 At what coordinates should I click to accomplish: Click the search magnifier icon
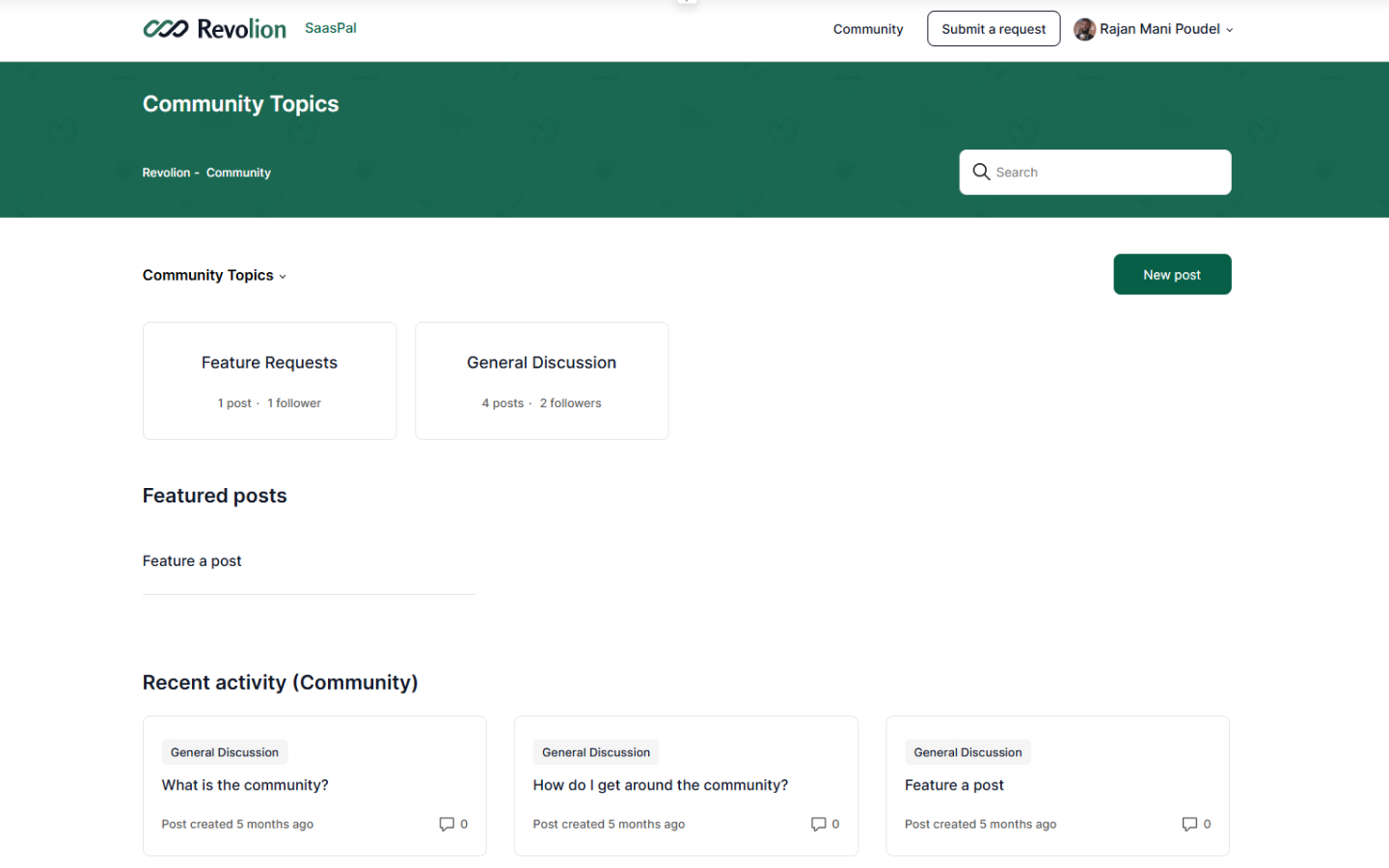(x=981, y=172)
